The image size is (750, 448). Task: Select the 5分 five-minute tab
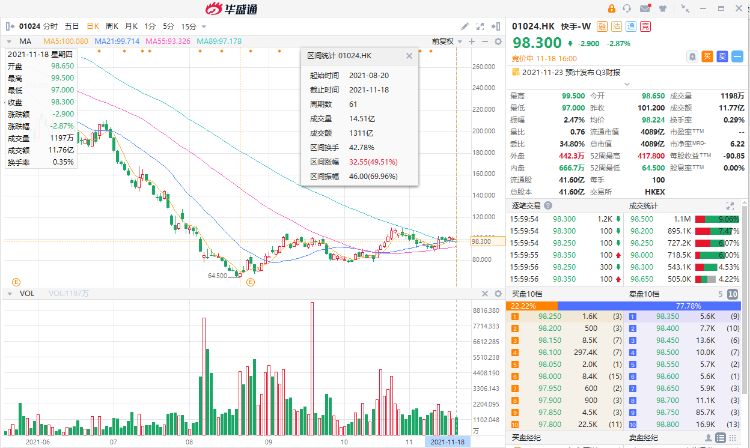coord(168,26)
